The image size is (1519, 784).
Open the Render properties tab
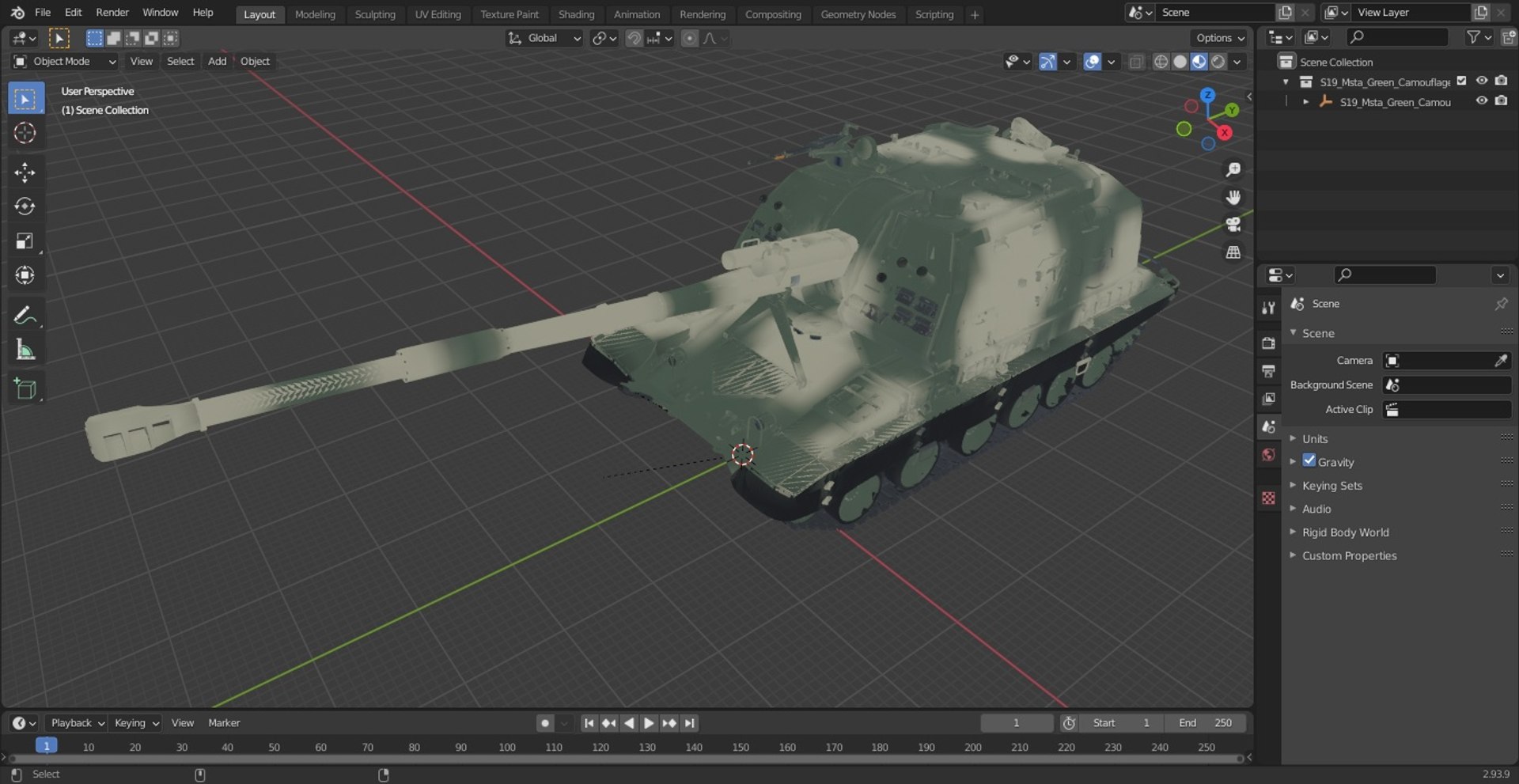(x=1269, y=343)
